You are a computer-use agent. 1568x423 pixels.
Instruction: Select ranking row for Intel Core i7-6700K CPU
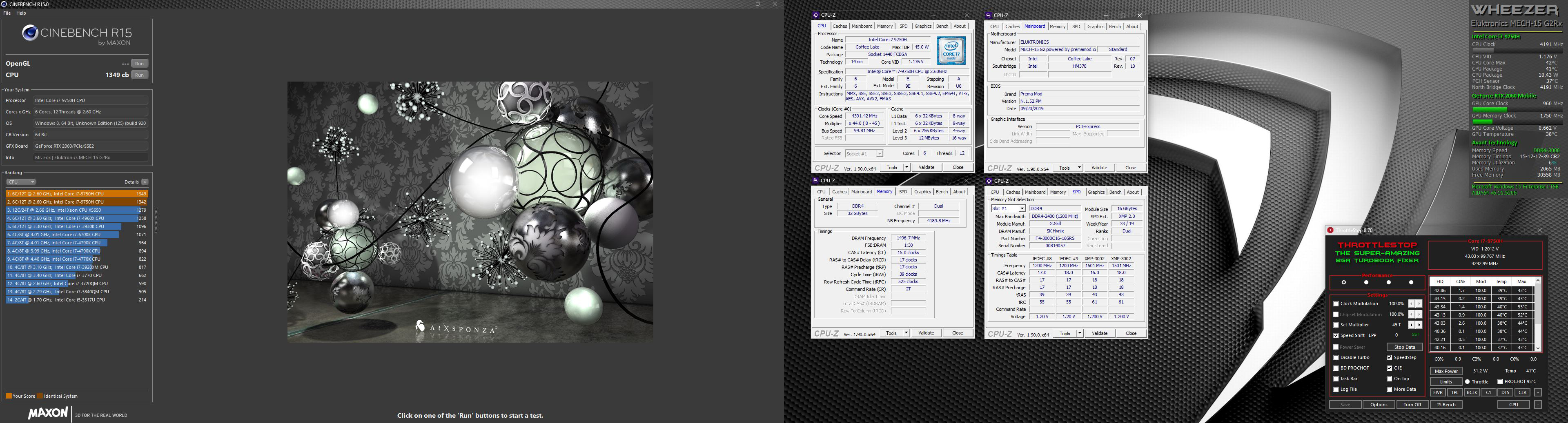(x=77, y=235)
